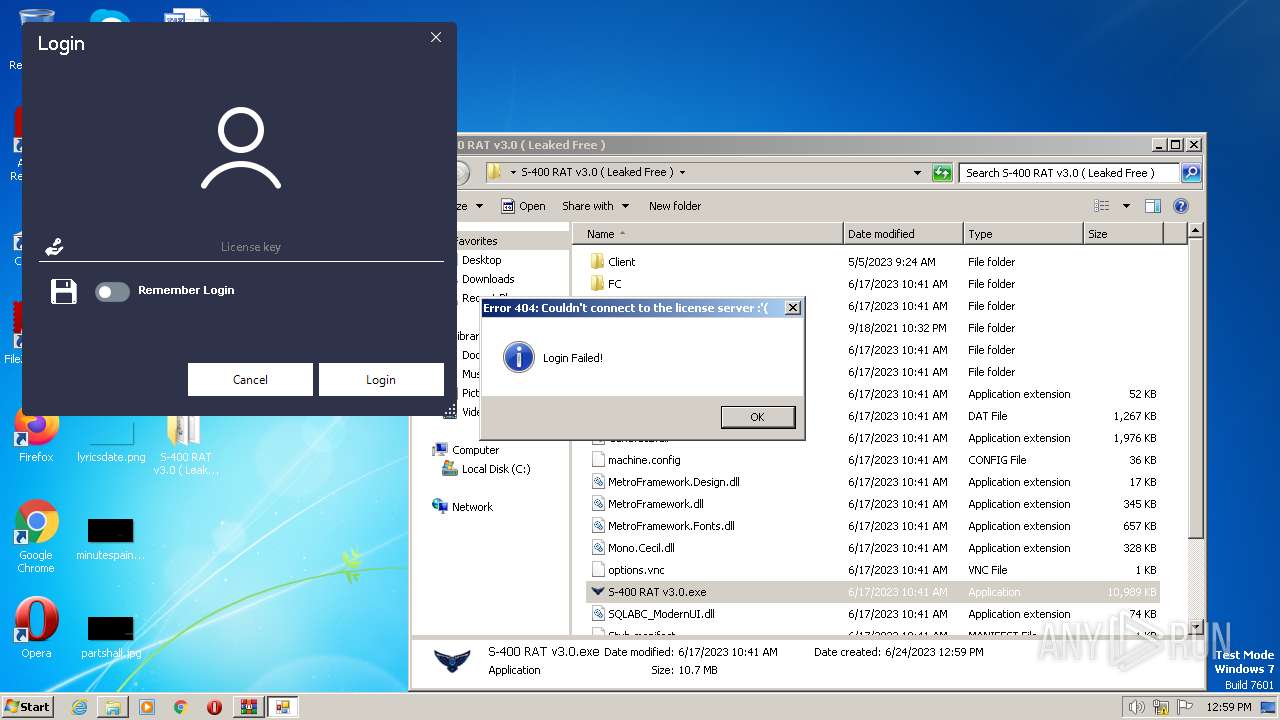
Task: Click Chrome taskbar icon
Action: (181, 707)
